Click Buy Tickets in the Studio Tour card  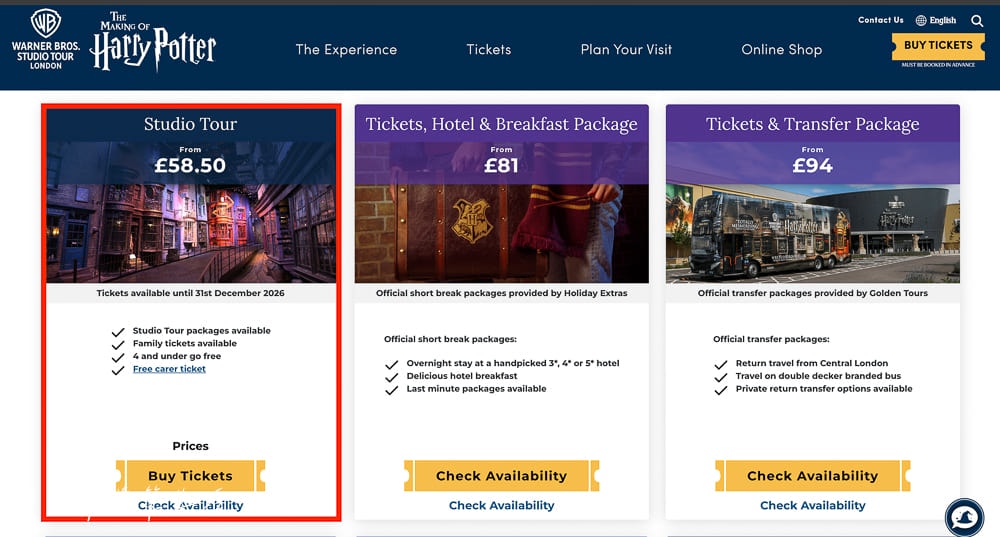pyautogui.click(x=191, y=476)
